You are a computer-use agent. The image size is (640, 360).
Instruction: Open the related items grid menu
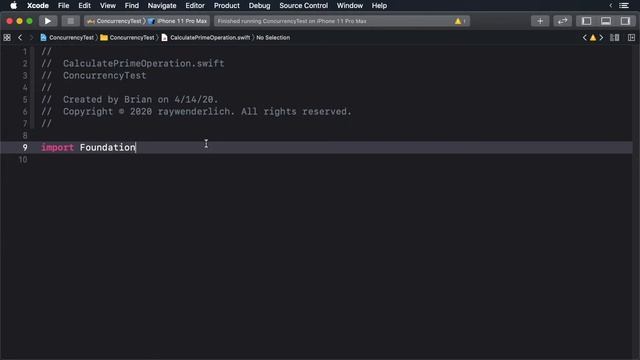coord(7,38)
